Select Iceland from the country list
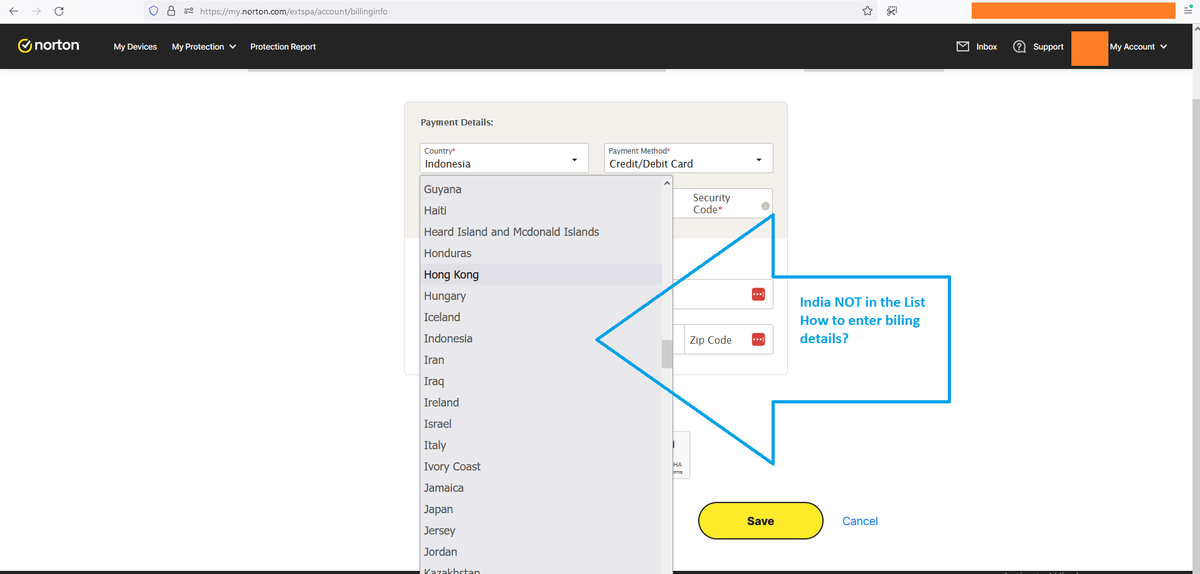 (540, 317)
